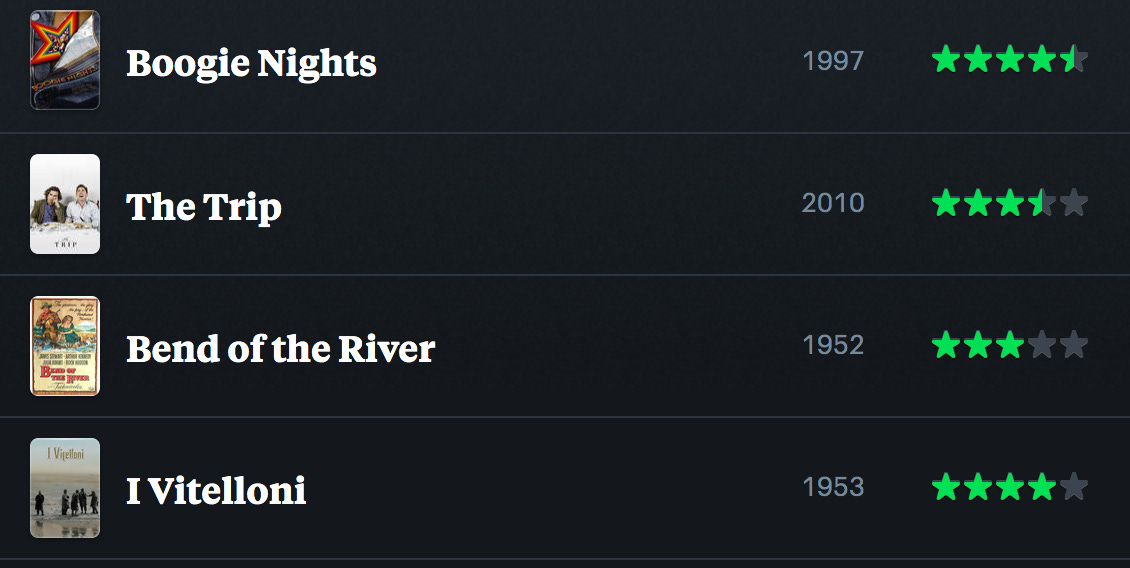Viewport: 1130px width, 568px height.
Task: Open the Boogie Nights poster thumbnail
Action: click(65, 60)
